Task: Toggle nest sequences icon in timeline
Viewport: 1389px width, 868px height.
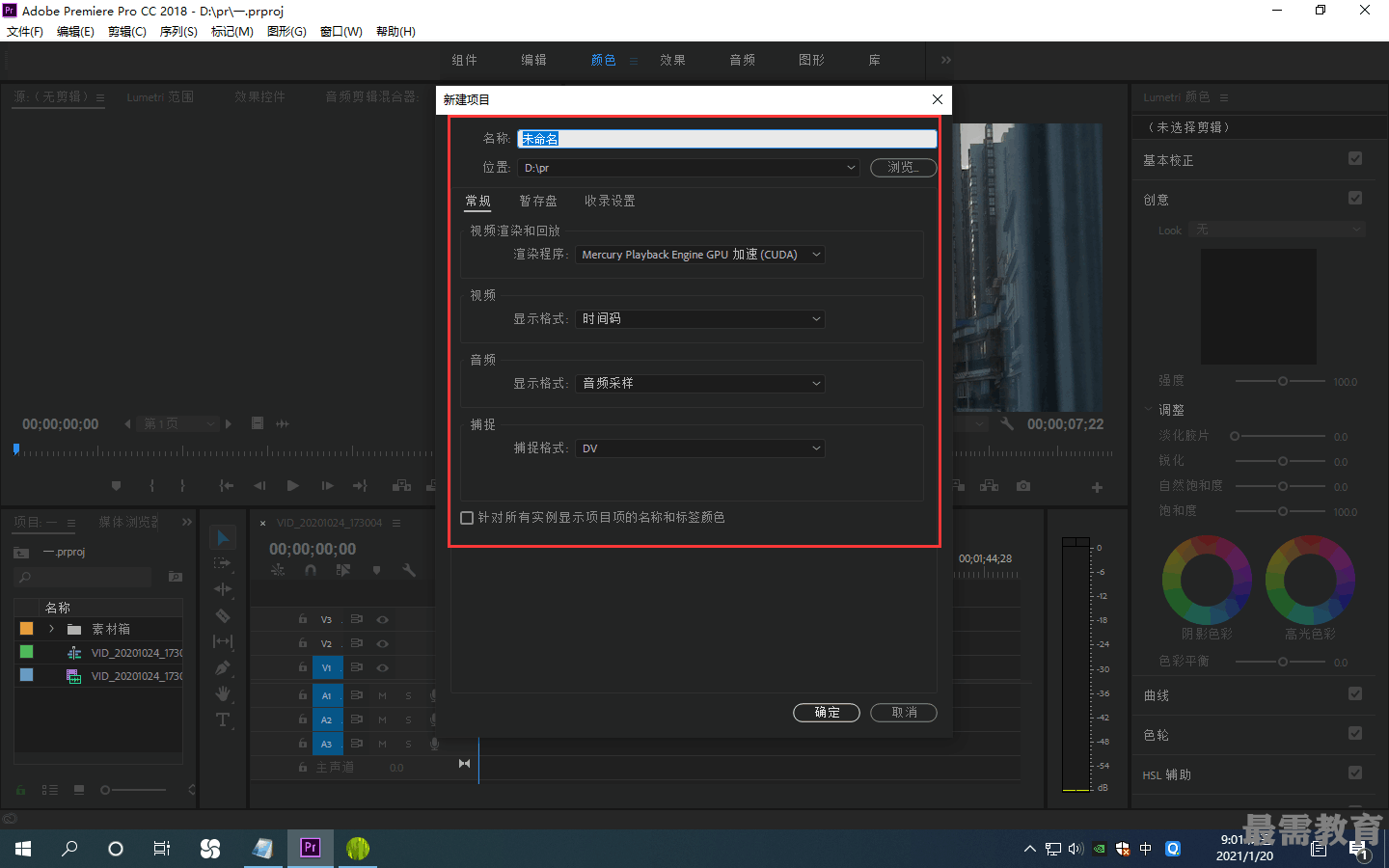Action: (278, 570)
